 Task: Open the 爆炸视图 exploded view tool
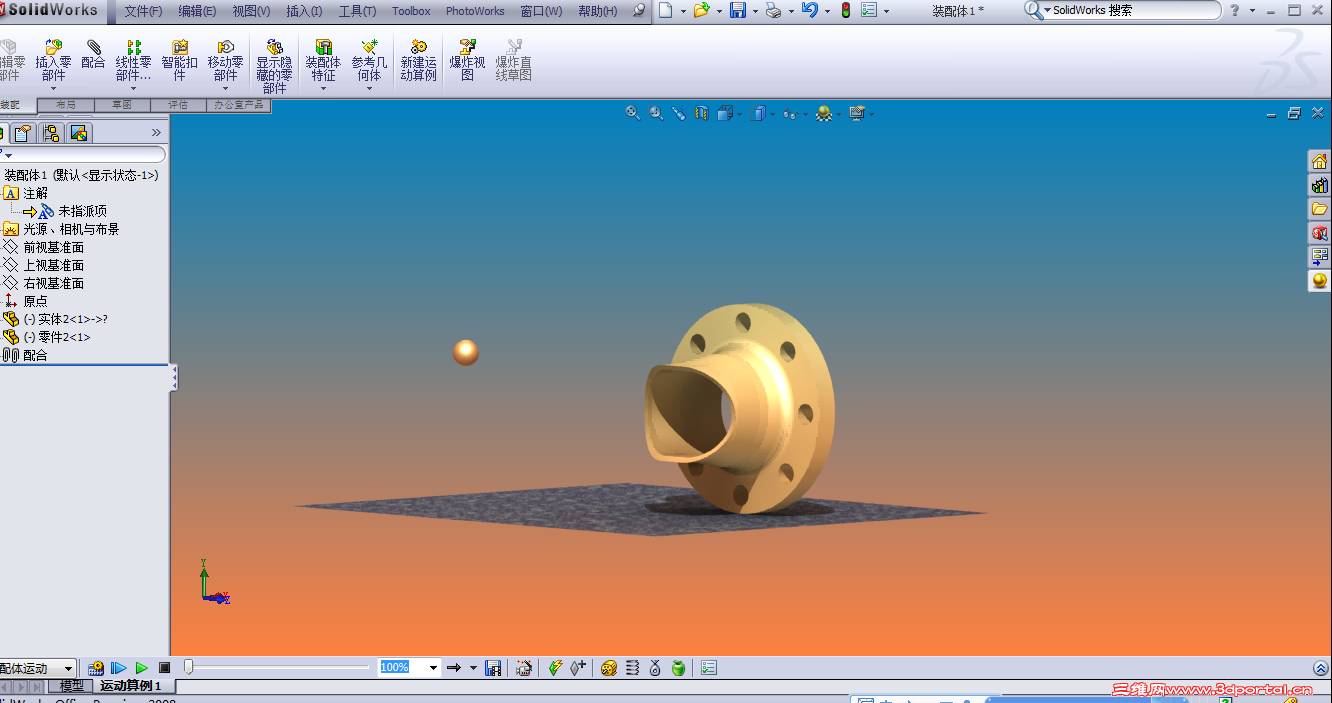(467, 61)
